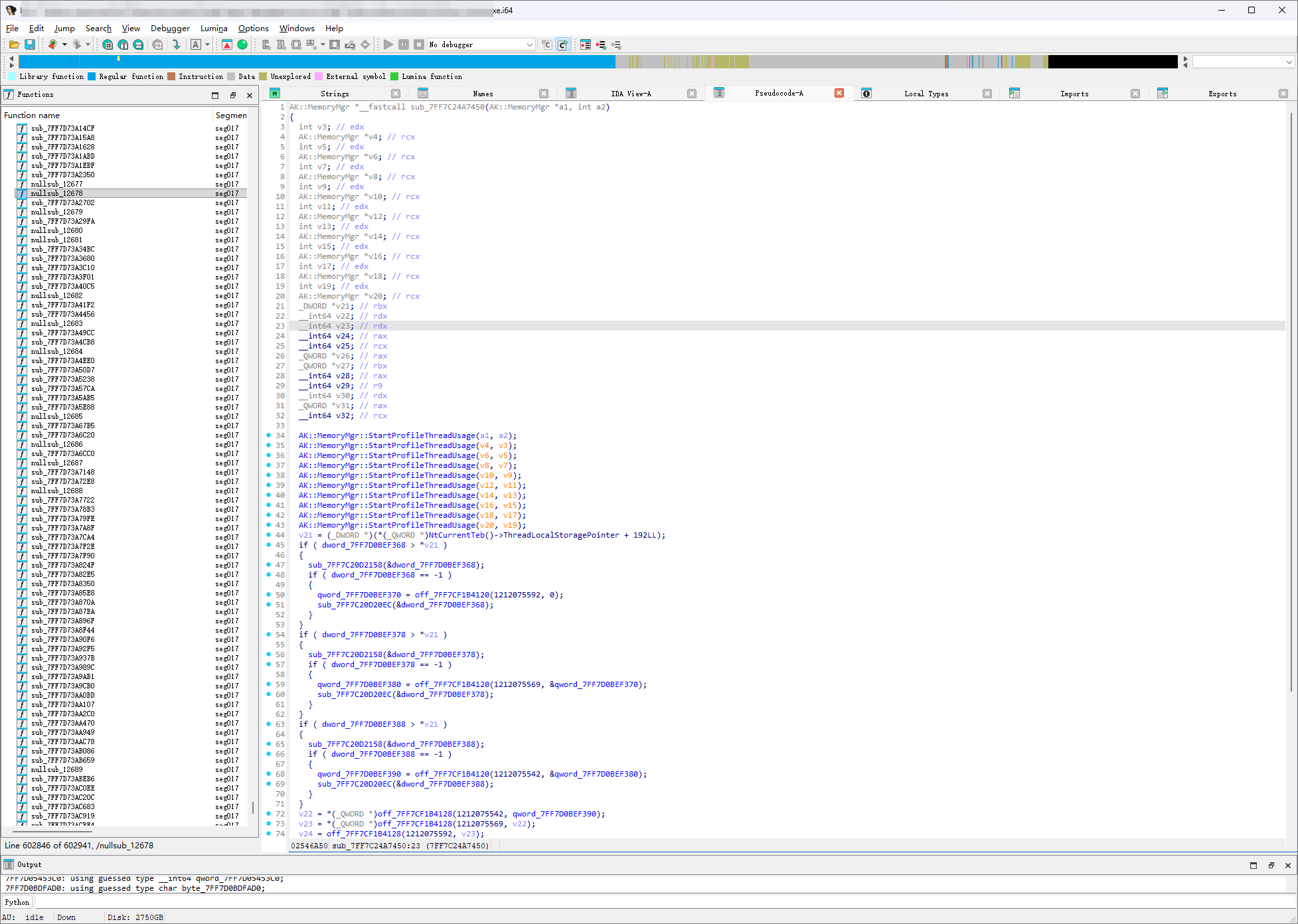Click the start debugger play button
Viewport: 1298px width, 924px height.
point(388,44)
